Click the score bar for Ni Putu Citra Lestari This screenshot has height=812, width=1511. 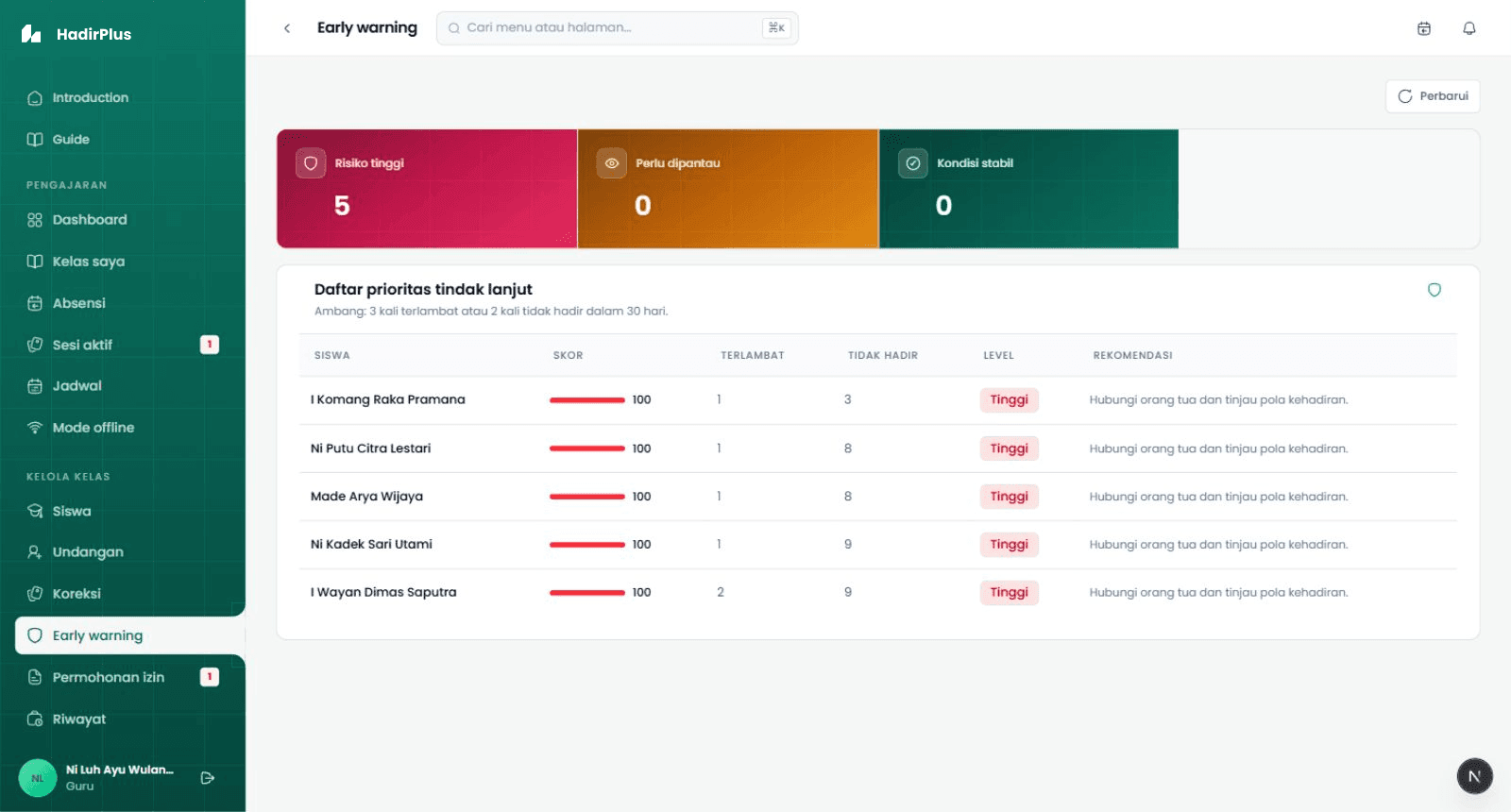[x=587, y=448]
